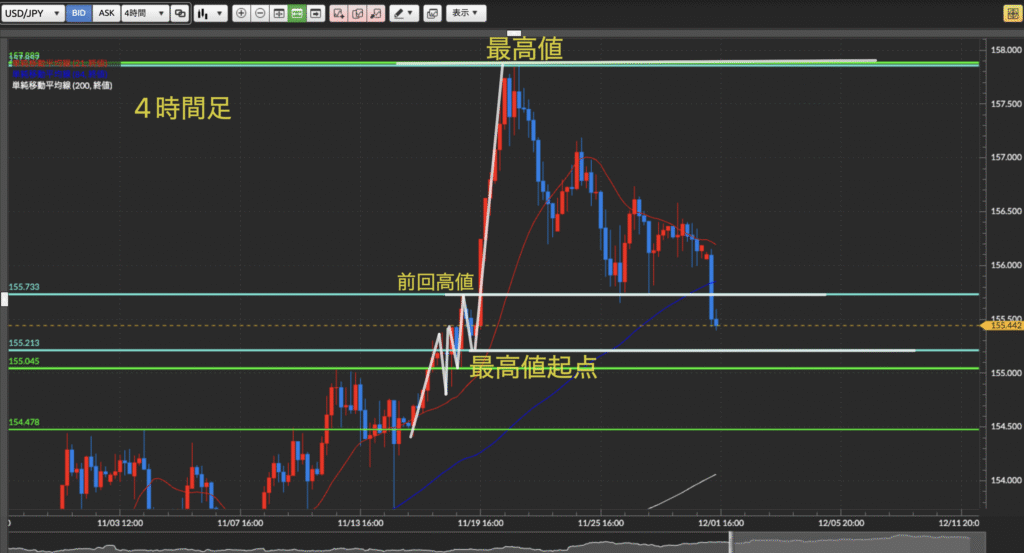Viewport: 1024px width, 553px height.
Task: Click the icon right of the green layout icon
Action: pyautogui.click(x=316, y=14)
